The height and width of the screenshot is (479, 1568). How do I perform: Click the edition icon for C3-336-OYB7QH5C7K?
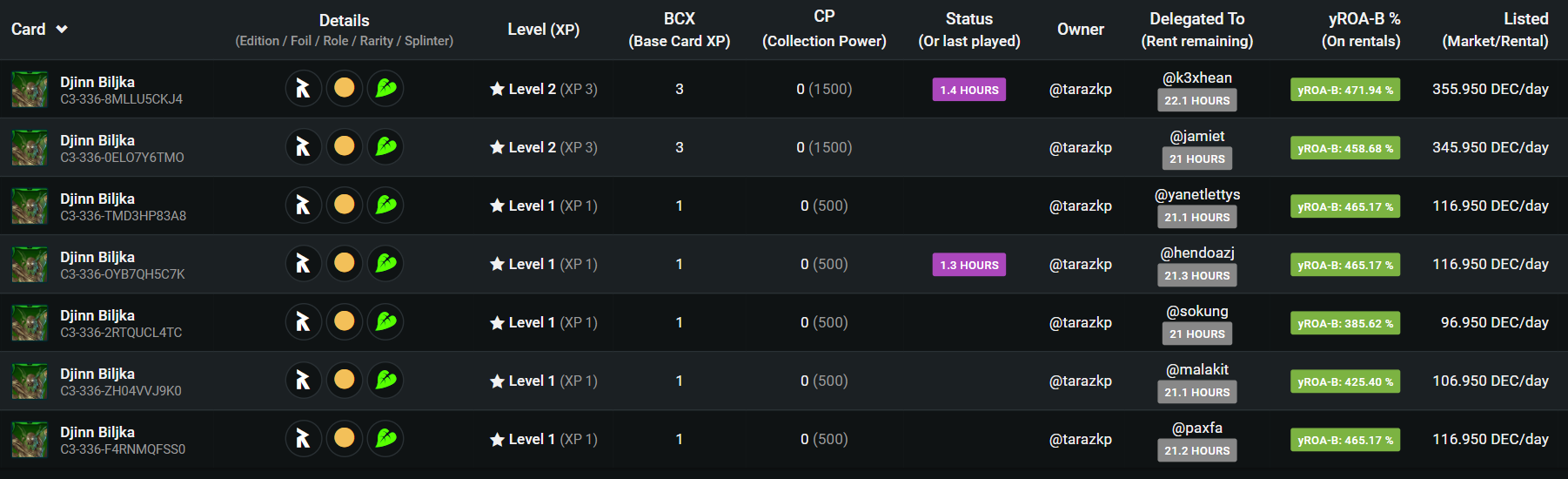tap(304, 264)
